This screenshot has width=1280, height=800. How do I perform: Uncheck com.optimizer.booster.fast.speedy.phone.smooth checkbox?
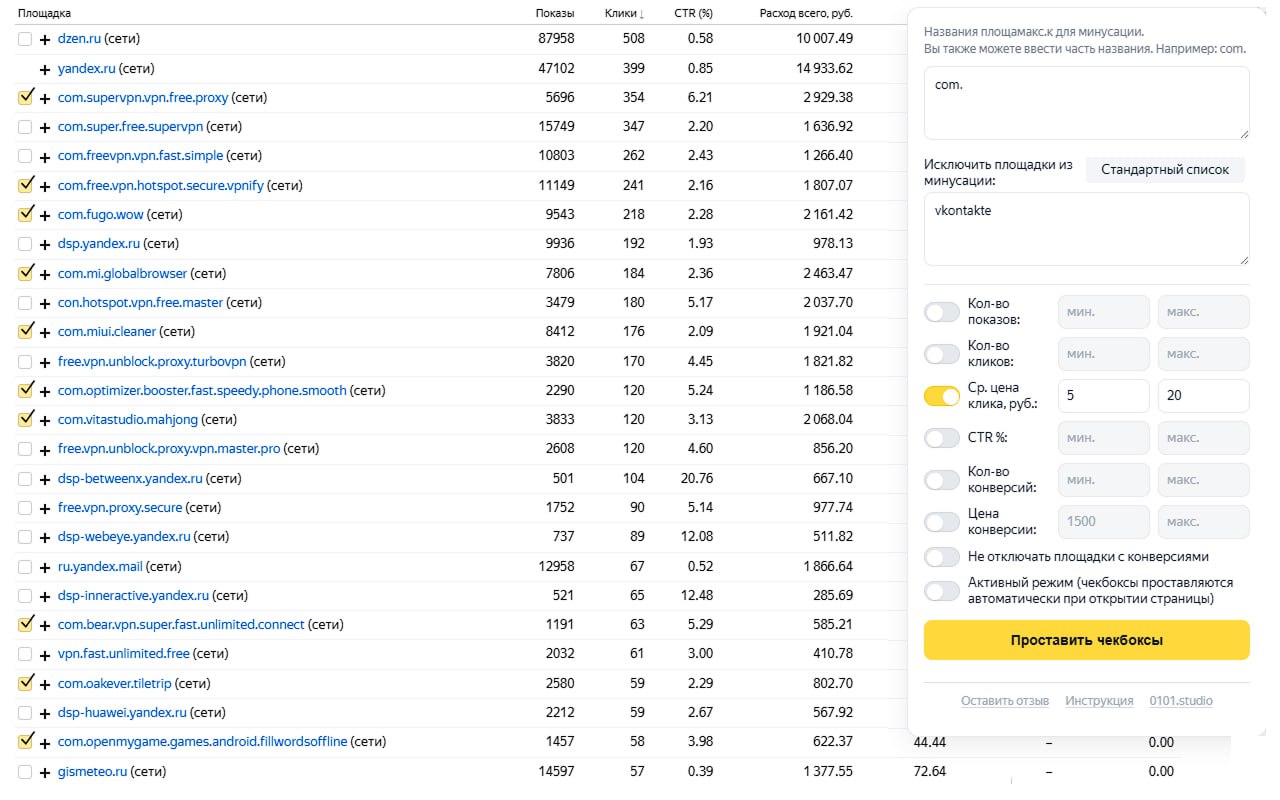25,390
